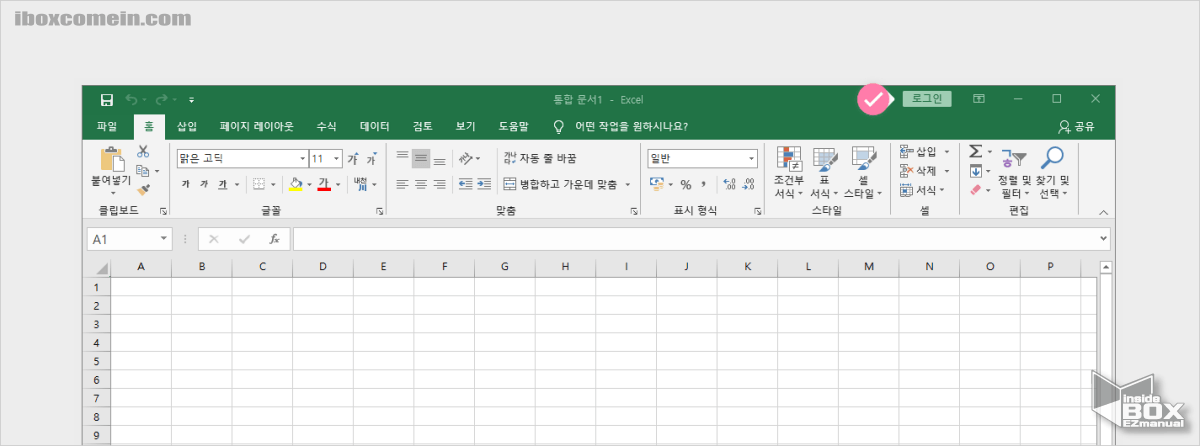Collapse the ribbon with the caret arrow

click(1104, 212)
